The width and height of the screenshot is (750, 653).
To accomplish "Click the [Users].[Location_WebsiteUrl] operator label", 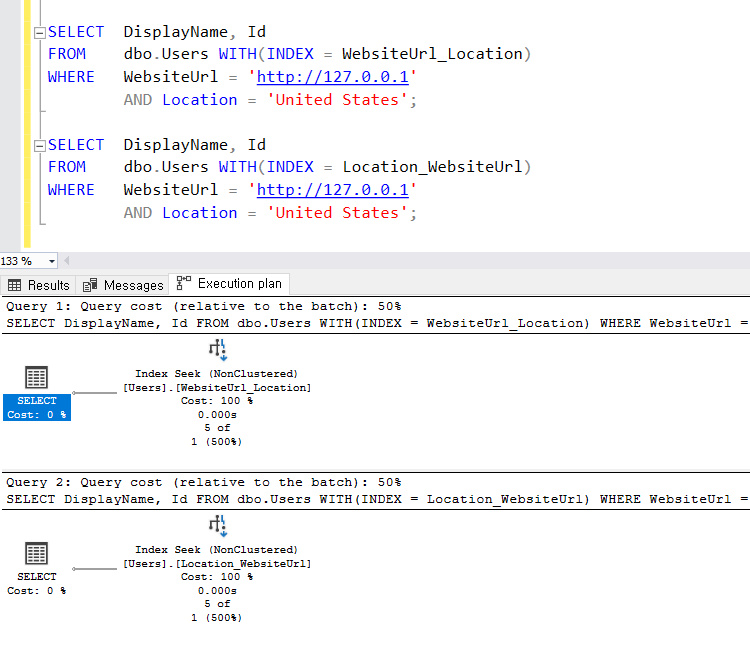I will tap(217, 564).
